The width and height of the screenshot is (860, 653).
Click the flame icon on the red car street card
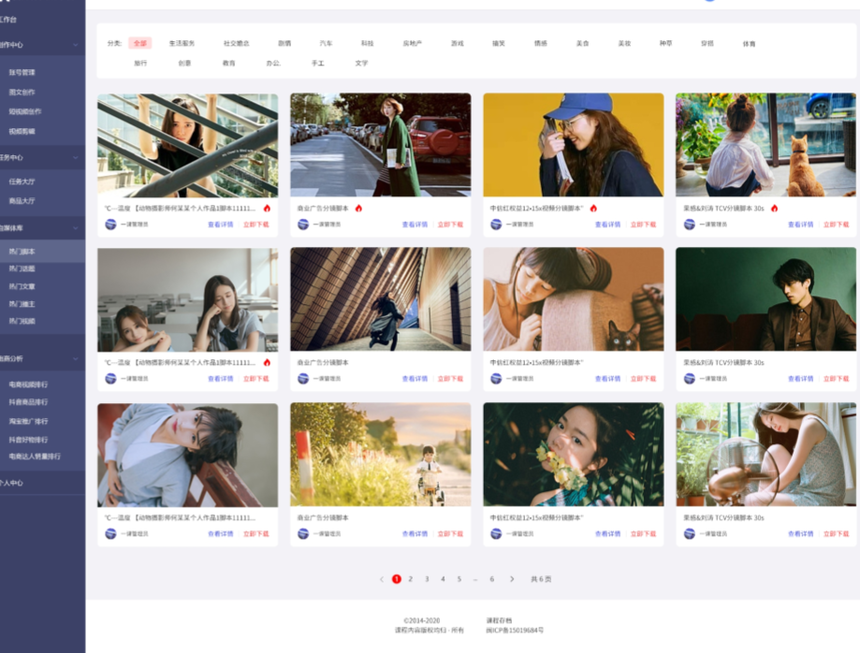pyautogui.click(x=359, y=208)
